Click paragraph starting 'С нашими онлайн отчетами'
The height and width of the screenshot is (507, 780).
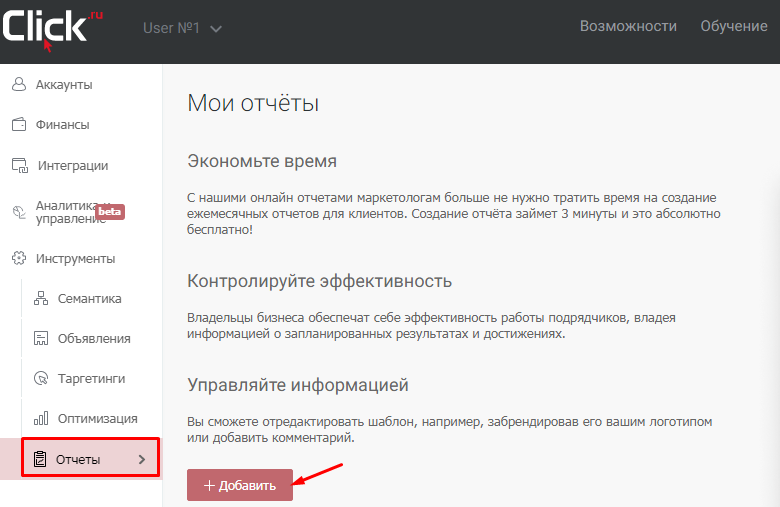454,213
